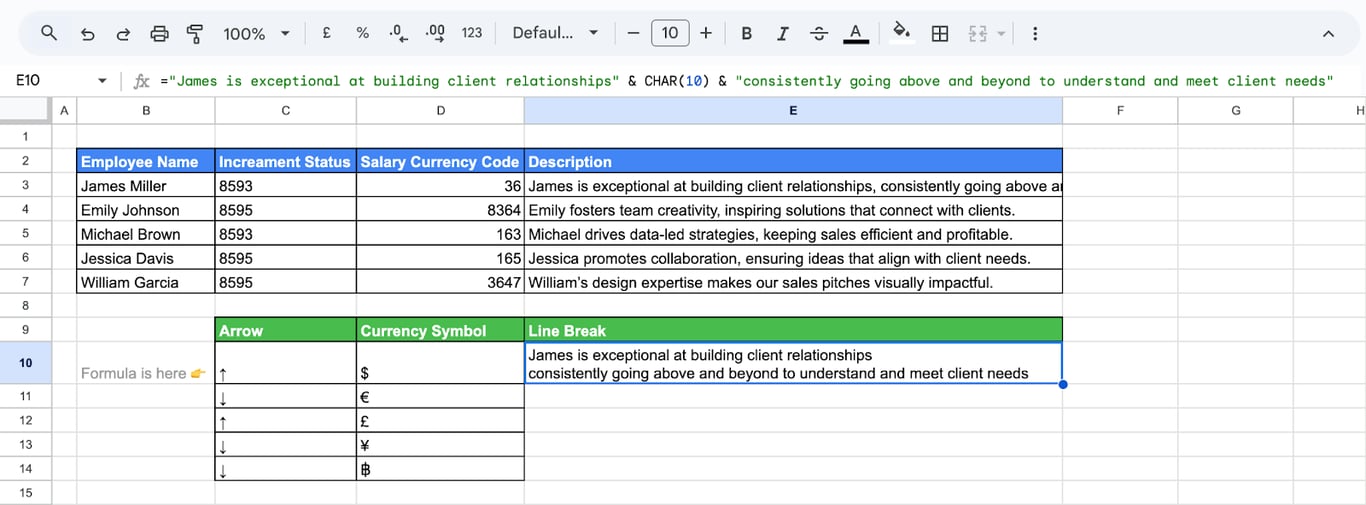Select the cell containing 8364
The image size is (1366, 505).
click(440, 209)
